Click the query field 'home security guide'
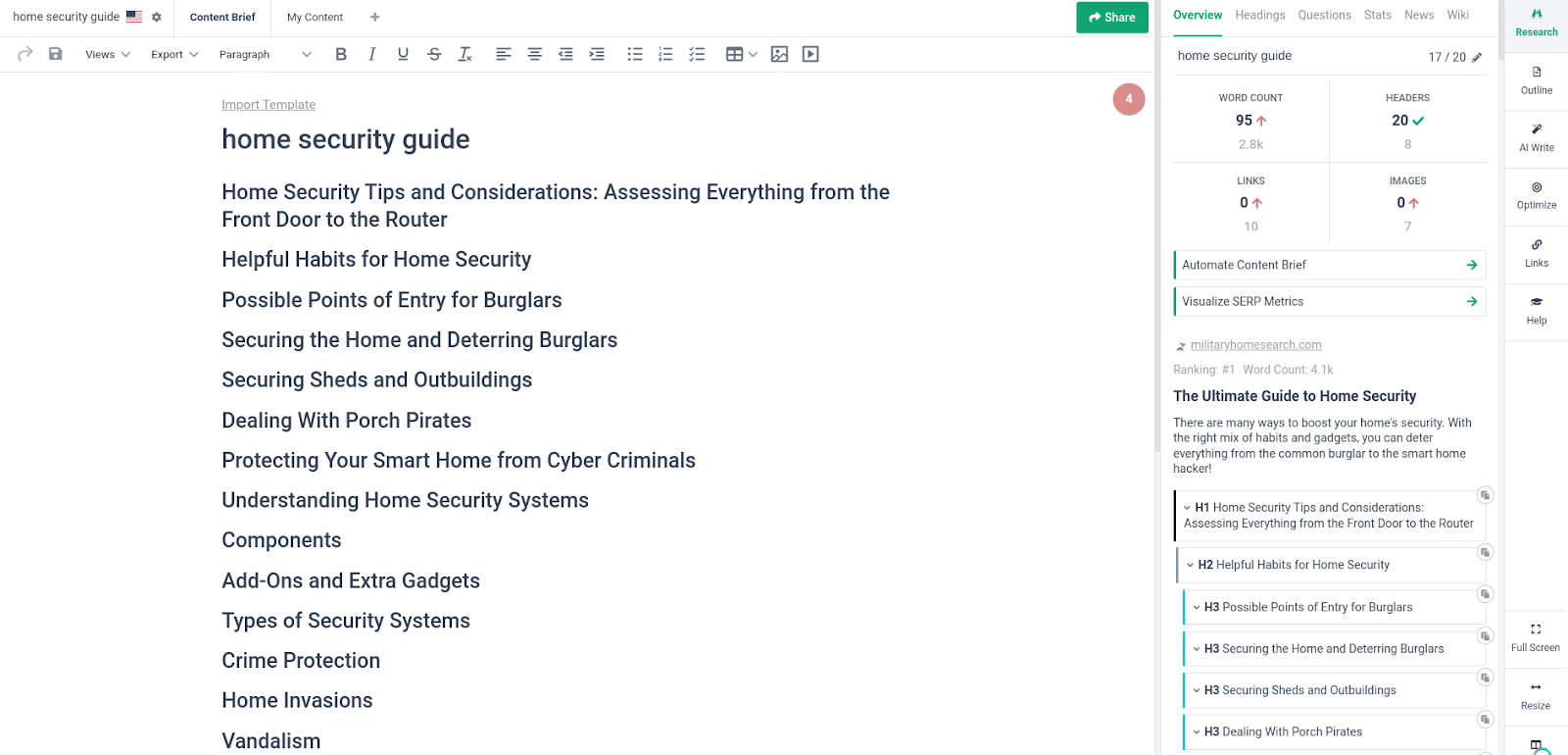The height and width of the screenshot is (755, 1568). 1235,56
